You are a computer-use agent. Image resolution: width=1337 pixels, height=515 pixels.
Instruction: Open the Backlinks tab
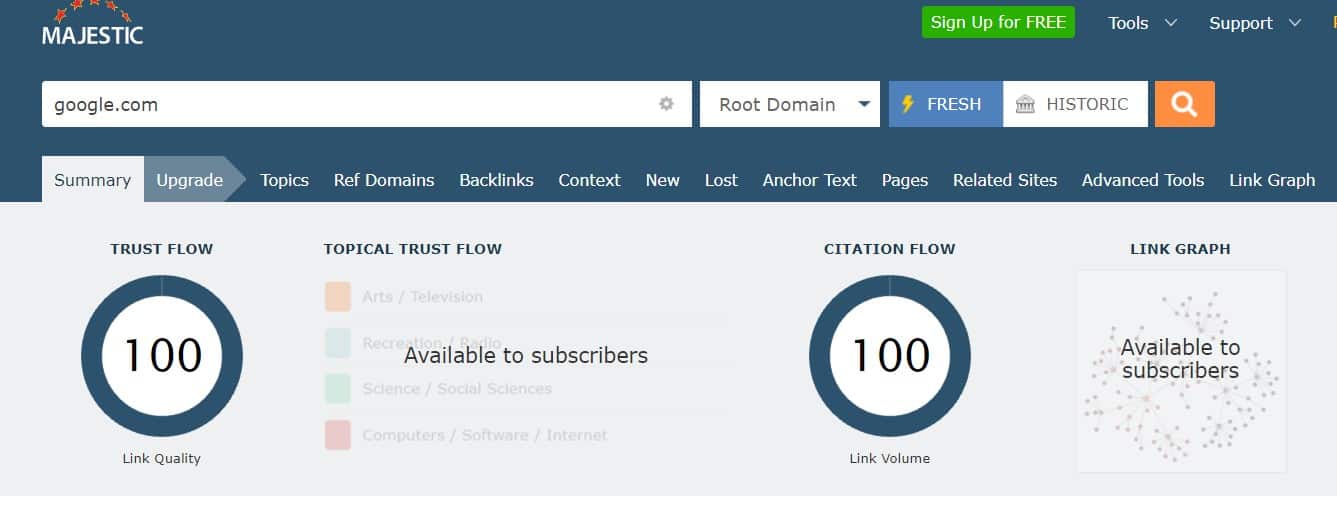tap(496, 180)
